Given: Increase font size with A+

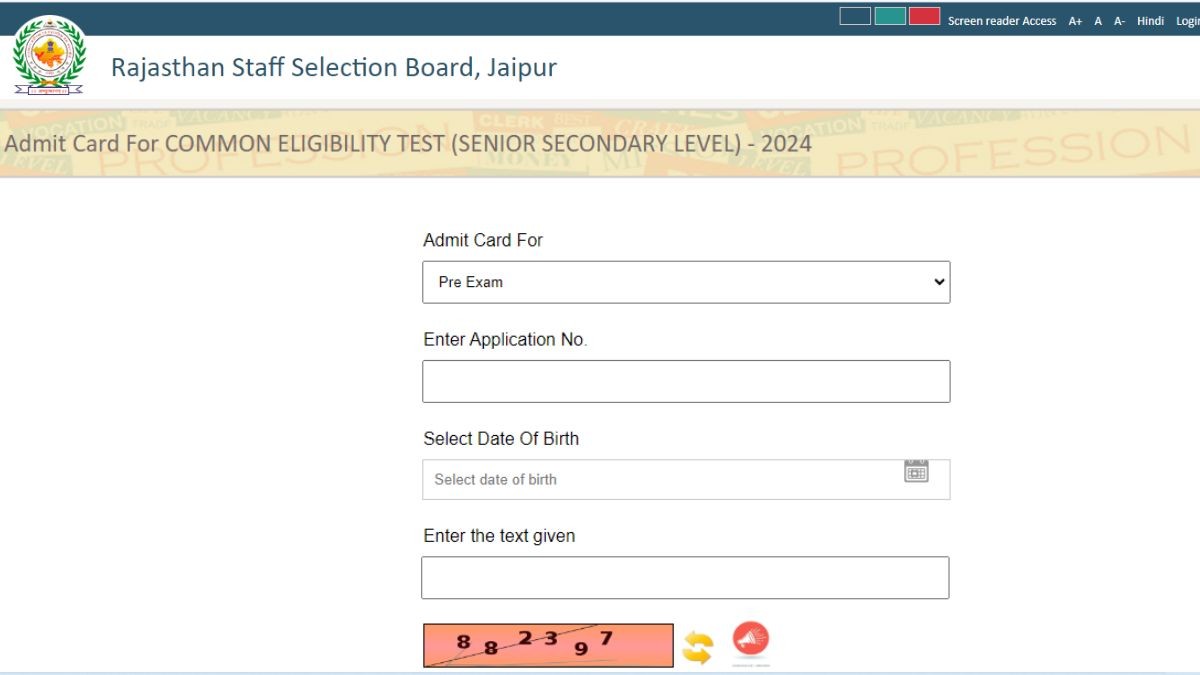Looking at the screenshot, I should [x=1075, y=21].
